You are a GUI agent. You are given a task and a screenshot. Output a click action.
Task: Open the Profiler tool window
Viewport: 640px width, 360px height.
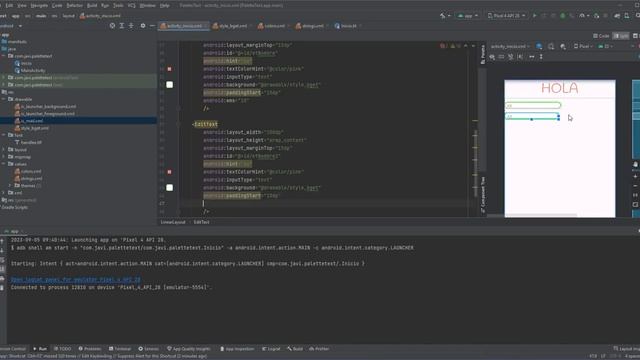coord(319,349)
